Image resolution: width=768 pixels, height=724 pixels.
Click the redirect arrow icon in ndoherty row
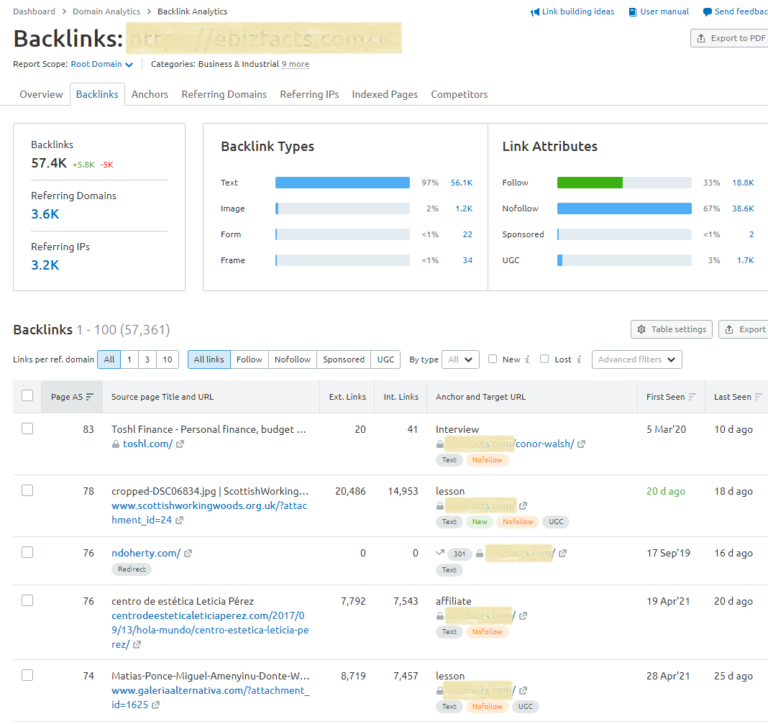[x=440, y=553]
